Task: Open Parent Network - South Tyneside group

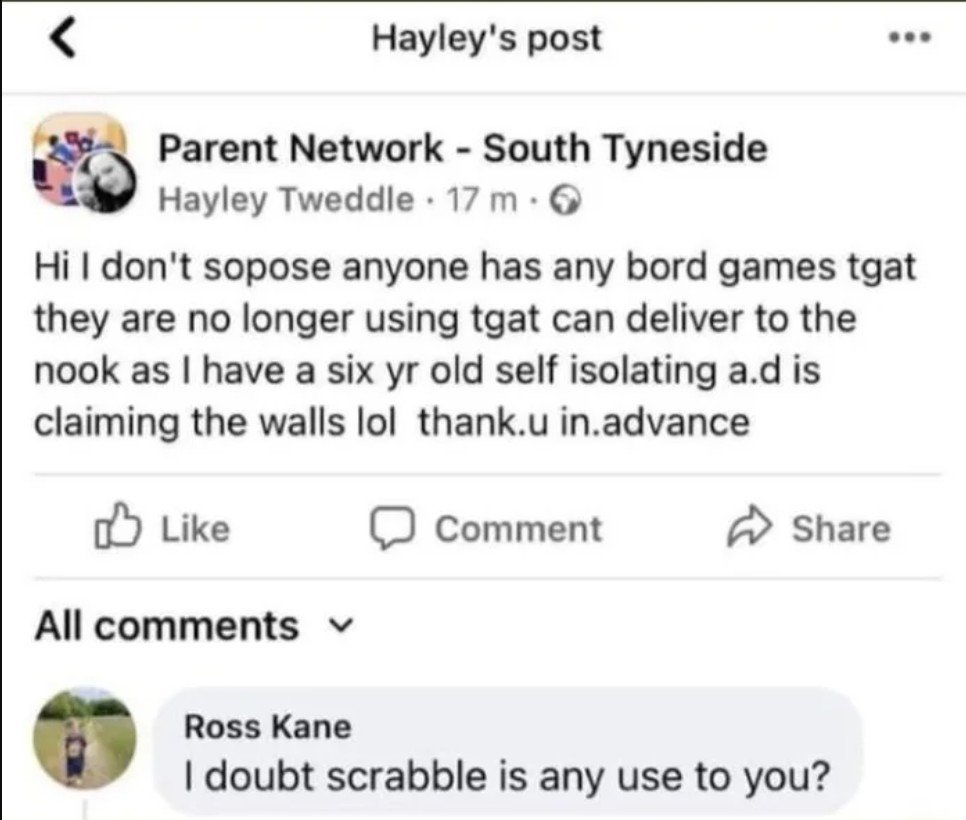Action: click(x=463, y=149)
